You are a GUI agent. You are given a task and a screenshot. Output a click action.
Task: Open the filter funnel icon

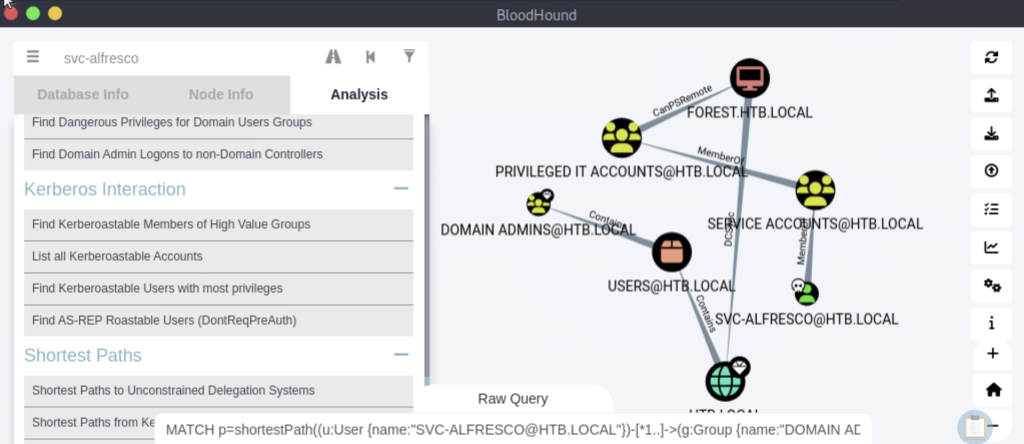coord(409,56)
